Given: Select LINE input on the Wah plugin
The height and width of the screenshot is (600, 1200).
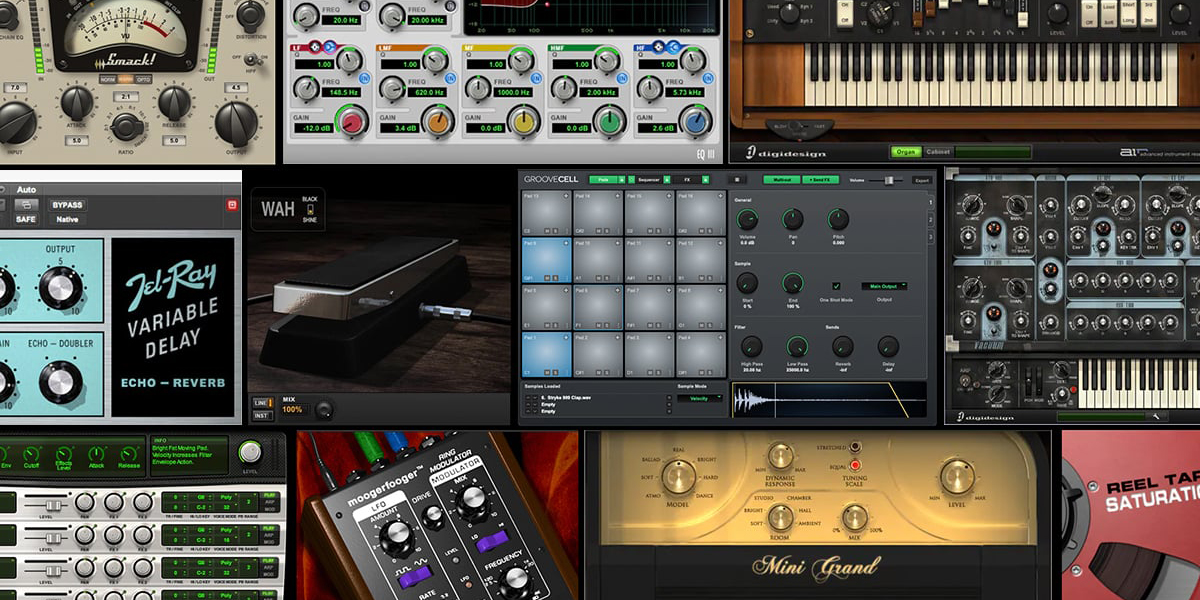Looking at the screenshot, I should 264,402.
